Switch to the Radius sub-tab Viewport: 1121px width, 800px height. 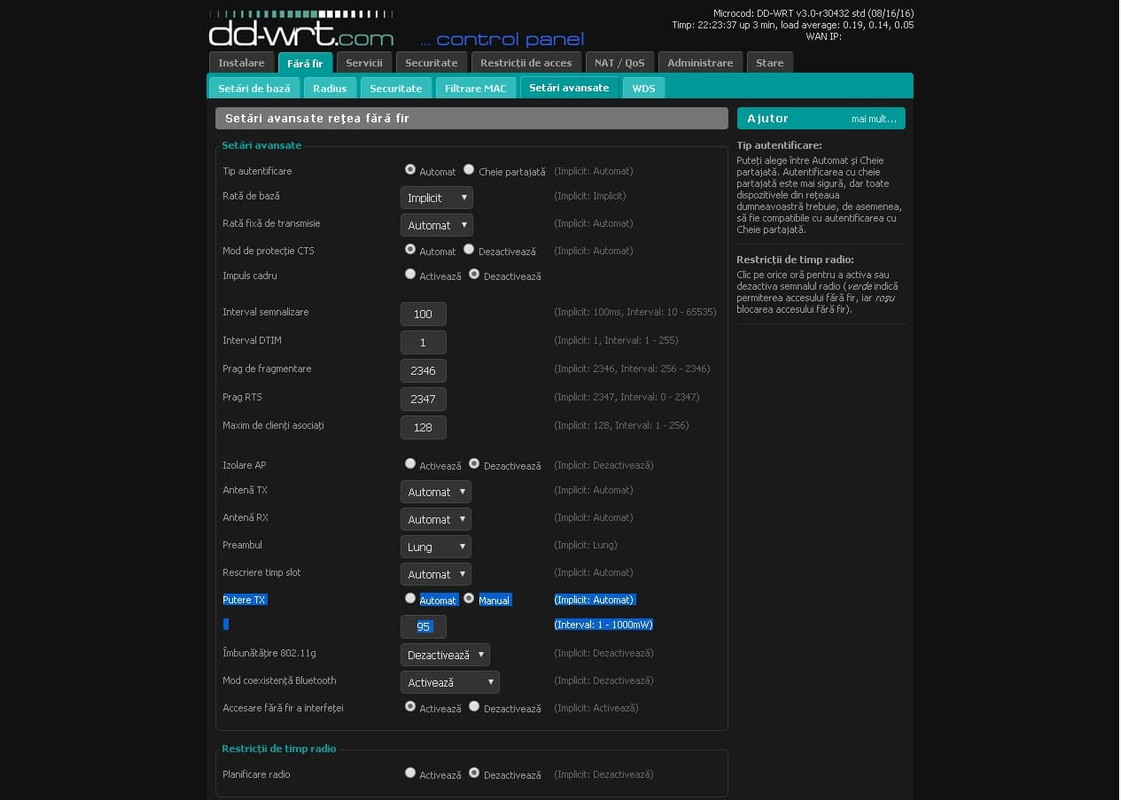(330, 88)
